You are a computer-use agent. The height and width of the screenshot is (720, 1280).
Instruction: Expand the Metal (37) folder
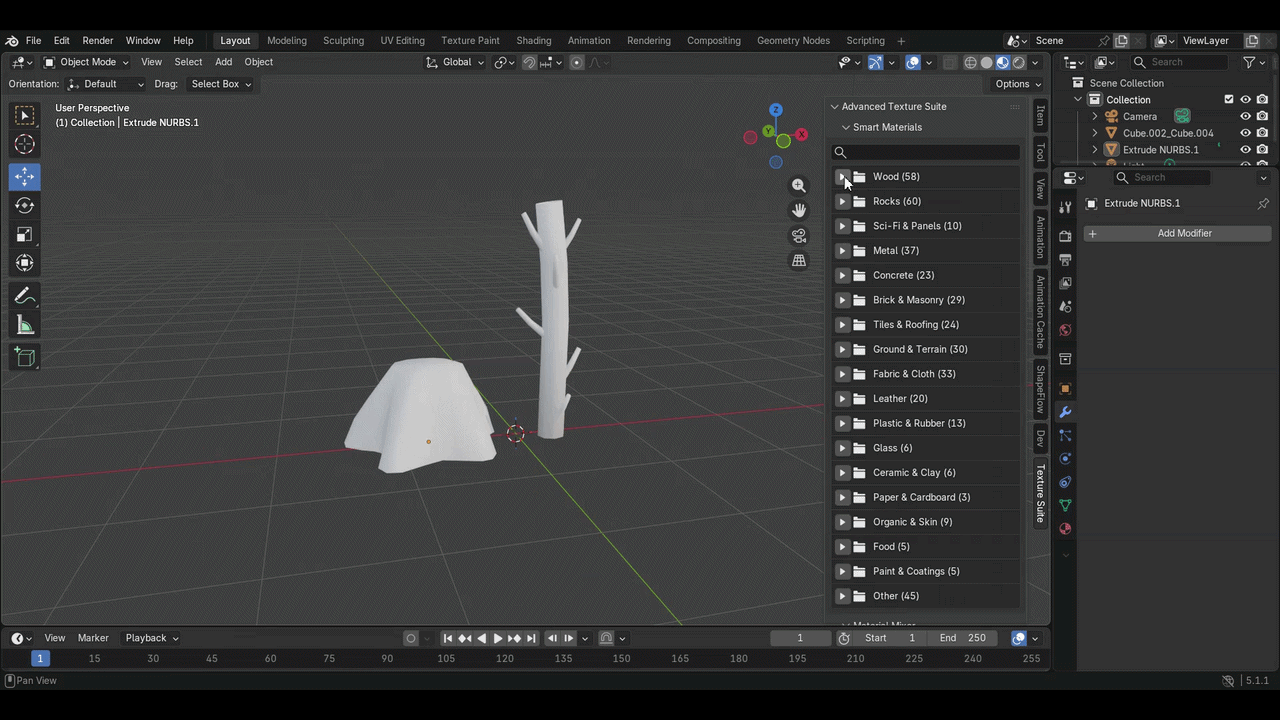tap(842, 250)
